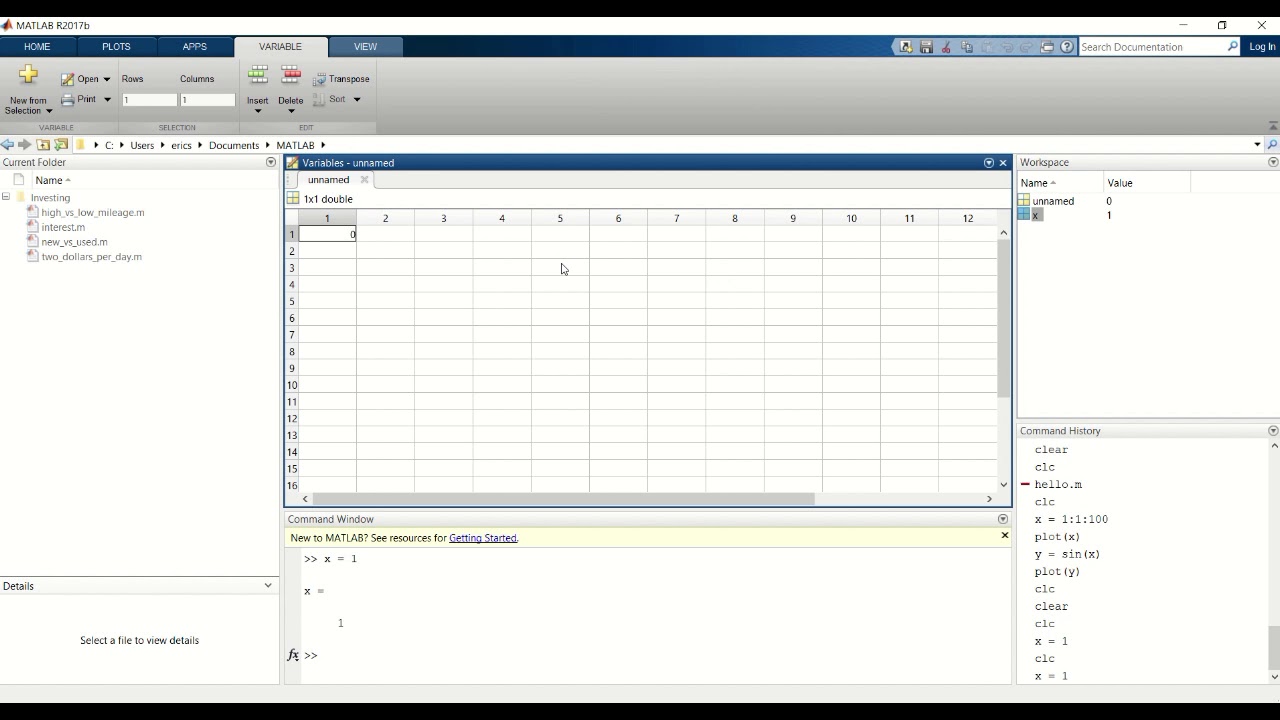Expand the Insert dropdown arrow
The height and width of the screenshot is (720, 1280).
point(257,111)
